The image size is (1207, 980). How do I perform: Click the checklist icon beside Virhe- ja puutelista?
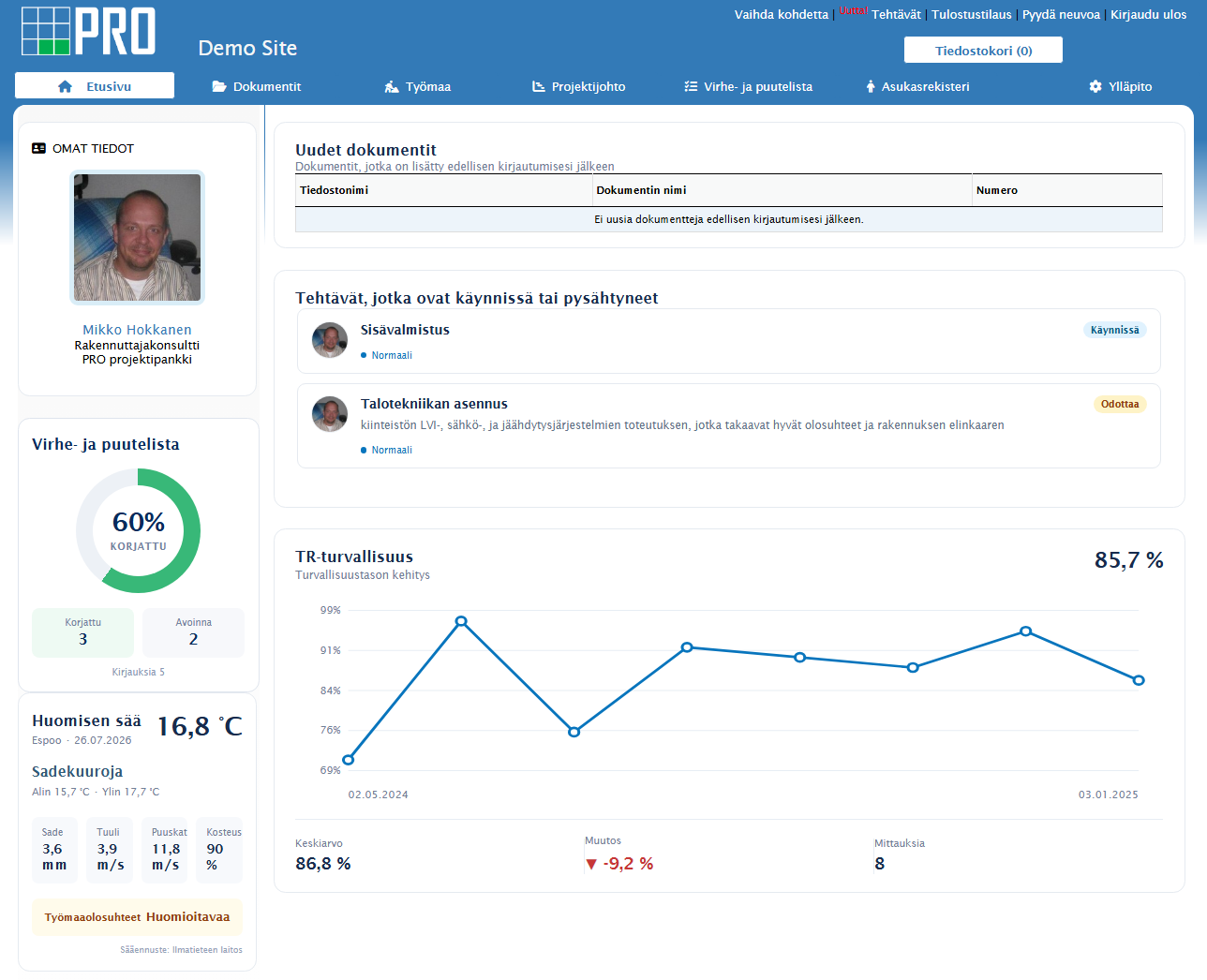point(691,86)
